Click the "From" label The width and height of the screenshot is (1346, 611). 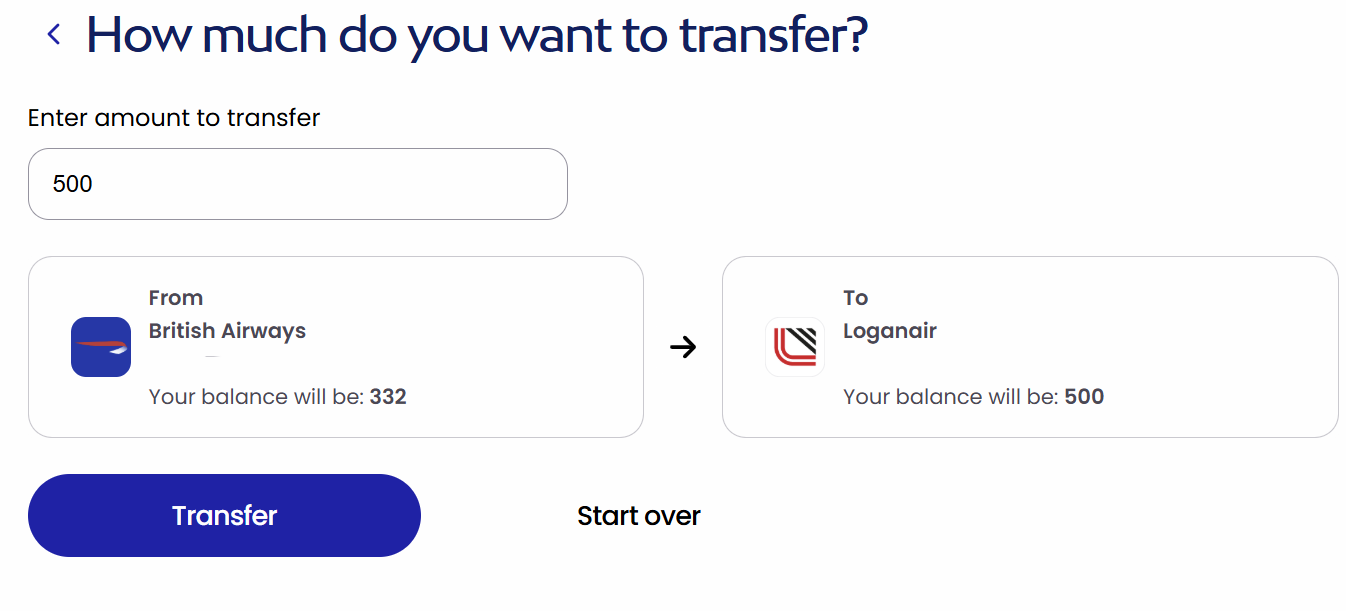pos(176,298)
